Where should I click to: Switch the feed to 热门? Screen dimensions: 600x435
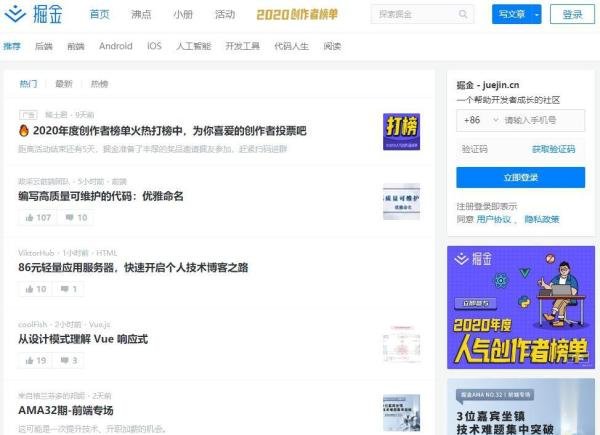coord(28,84)
